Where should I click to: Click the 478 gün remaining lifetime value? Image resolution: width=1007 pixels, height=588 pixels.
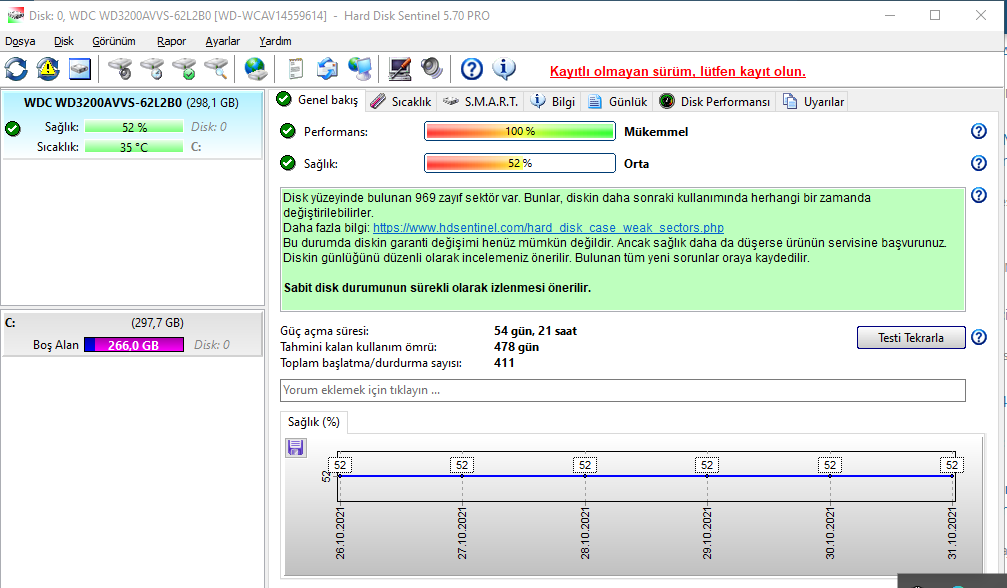516,347
